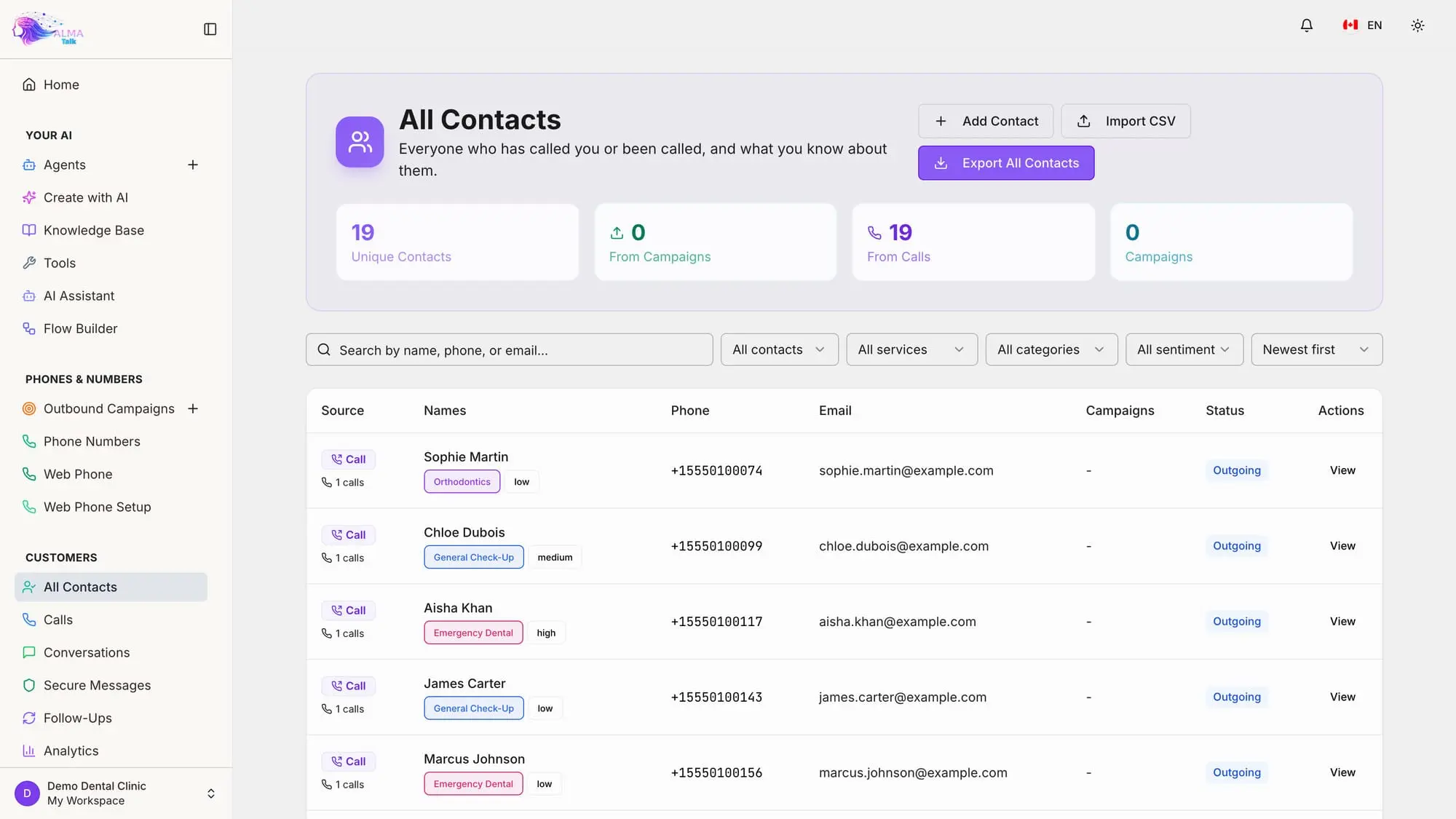Open Secure Messages

click(x=111, y=686)
